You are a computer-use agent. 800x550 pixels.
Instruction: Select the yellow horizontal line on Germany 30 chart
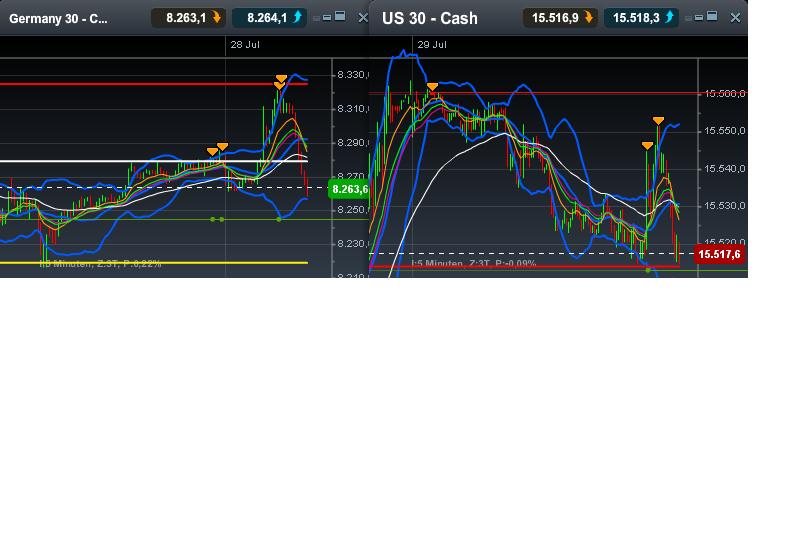click(x=154, y=263)
